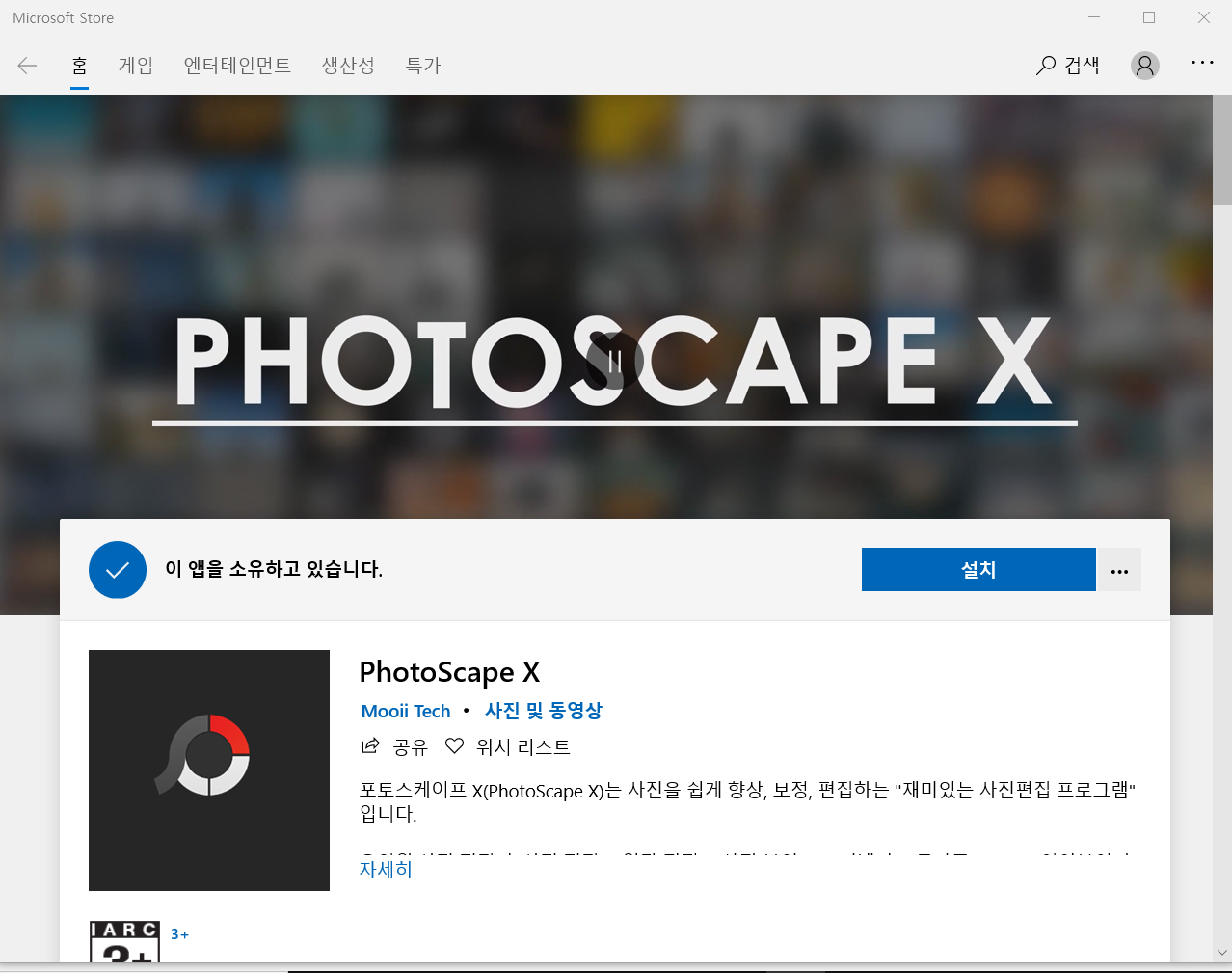Open the 홈 tab
1232x973 pixels.
pyautogui.click(x=79, y=66)
